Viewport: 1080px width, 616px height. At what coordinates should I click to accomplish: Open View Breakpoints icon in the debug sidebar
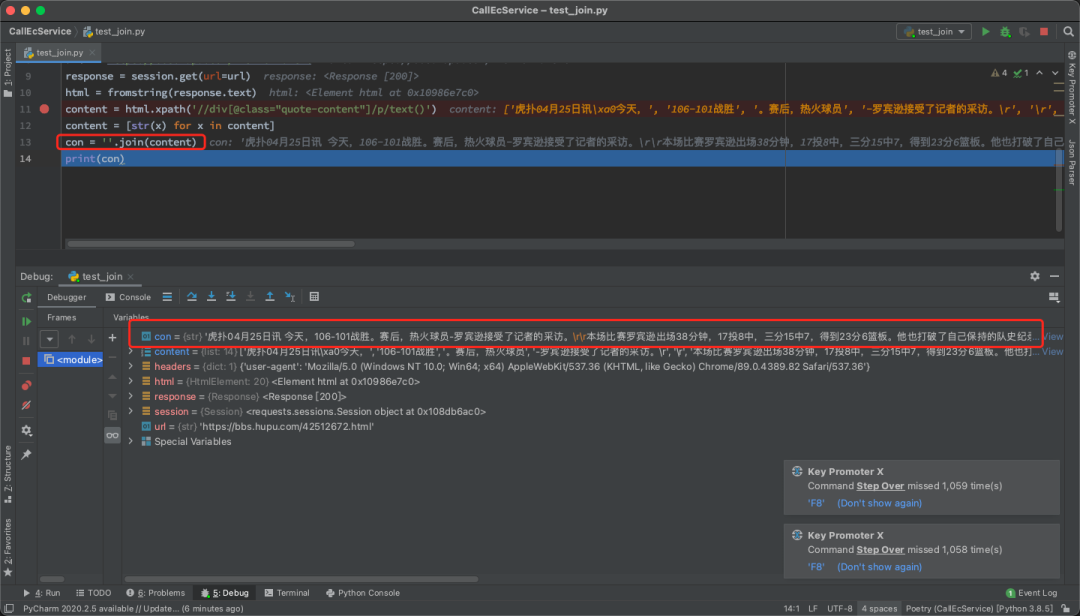26,385
